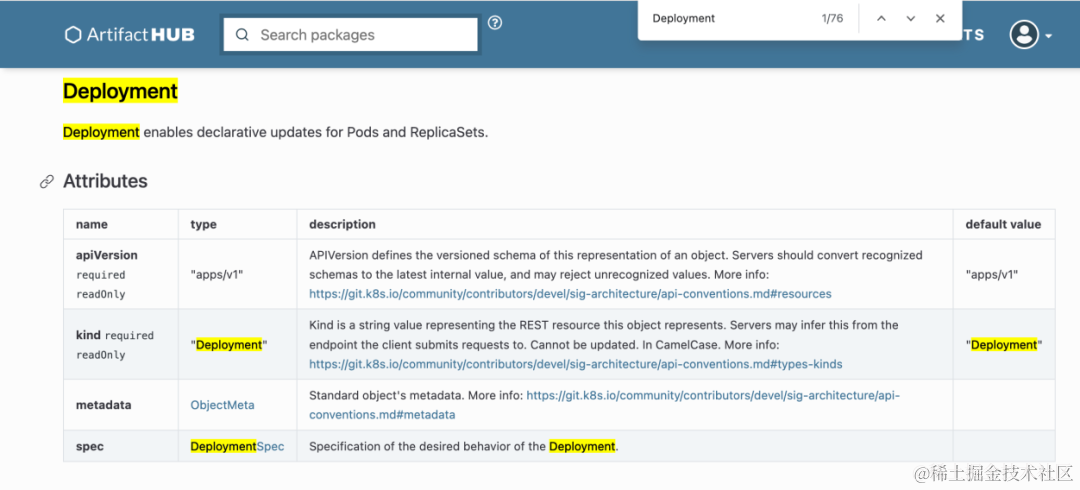This screenshot has width=1080, height=490.
Task: Open the DeploymentSpec type link
Action: (x=238, y=447)
